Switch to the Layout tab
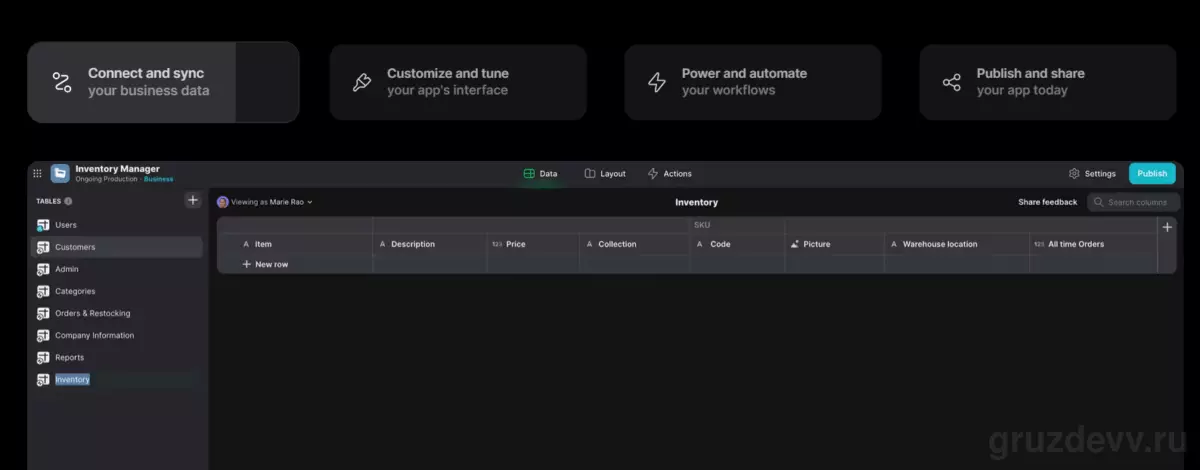Image resolution: width=1200 pixels, height=470 pixels. point(605,173)
